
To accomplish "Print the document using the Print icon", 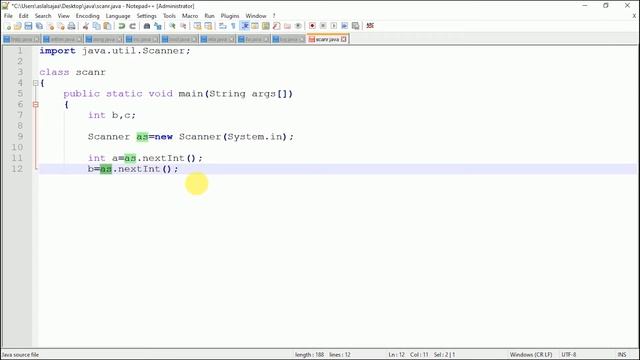I will point(71,26).
